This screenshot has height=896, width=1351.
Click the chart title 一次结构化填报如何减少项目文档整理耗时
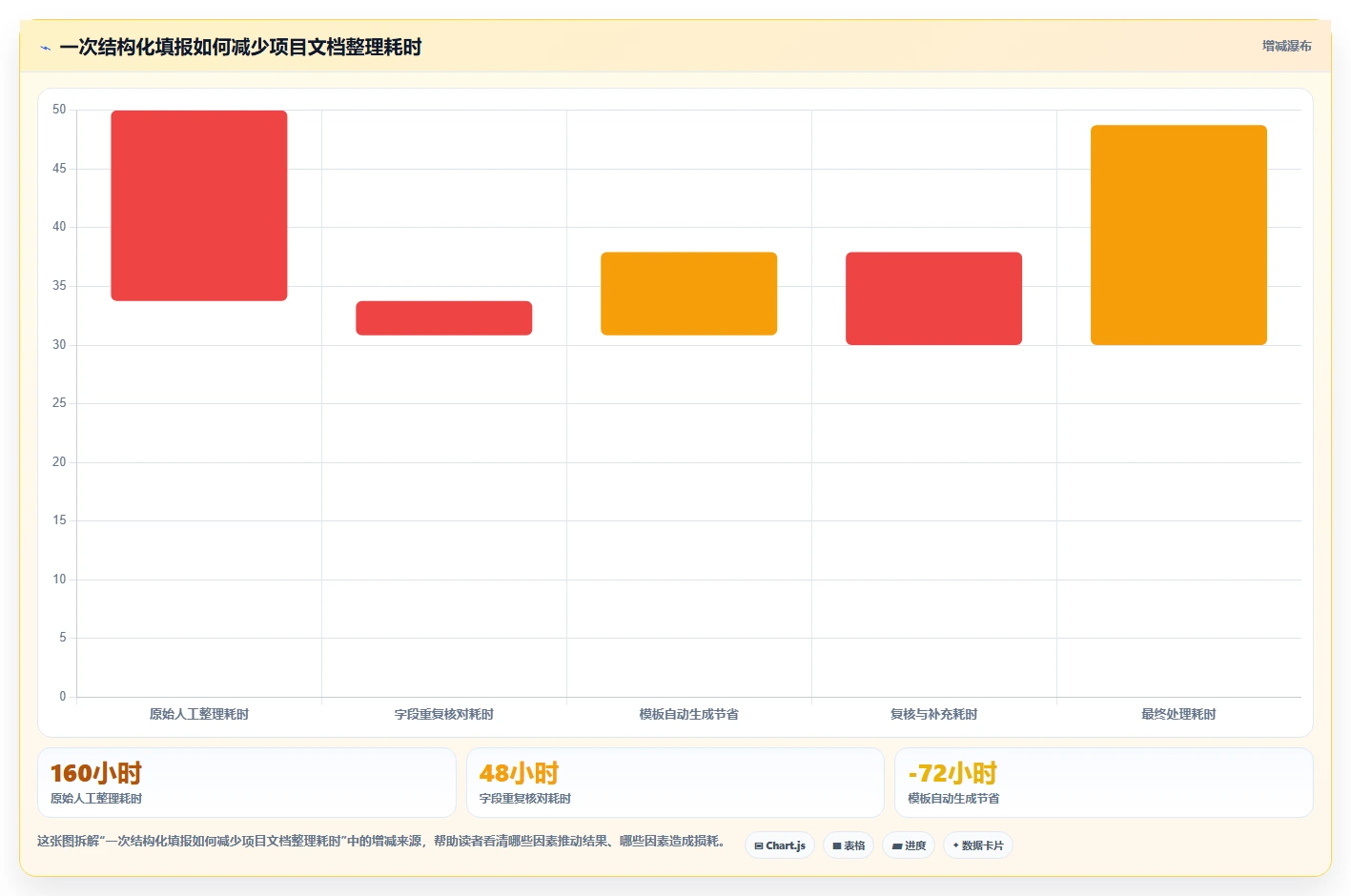[x=240, y=47]
